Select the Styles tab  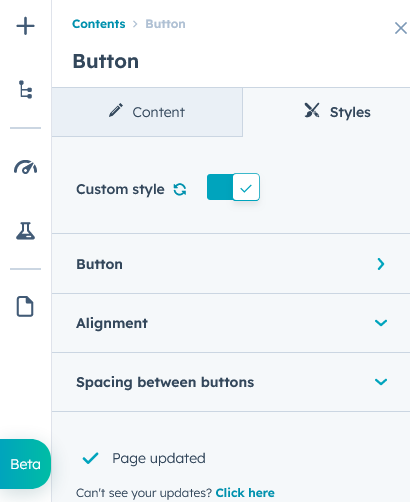click(x=326, y=112)
